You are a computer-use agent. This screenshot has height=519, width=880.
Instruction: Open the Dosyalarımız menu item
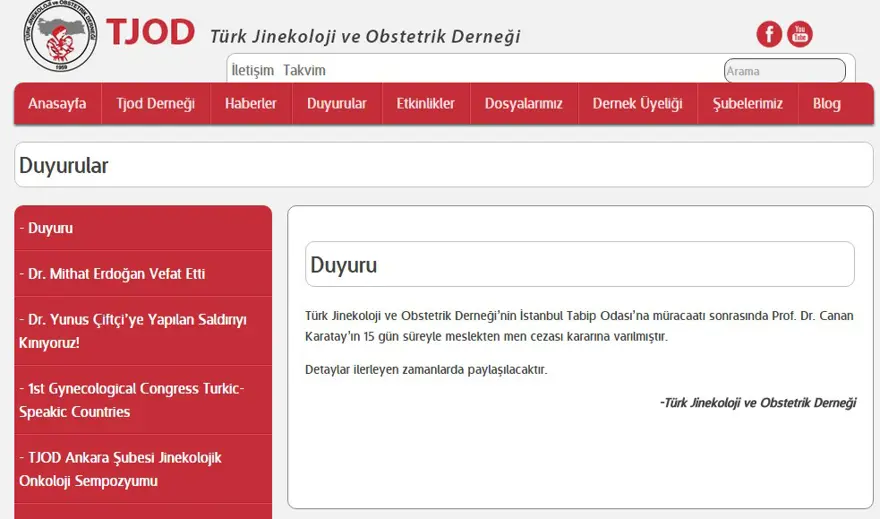[x=523, y=104]
